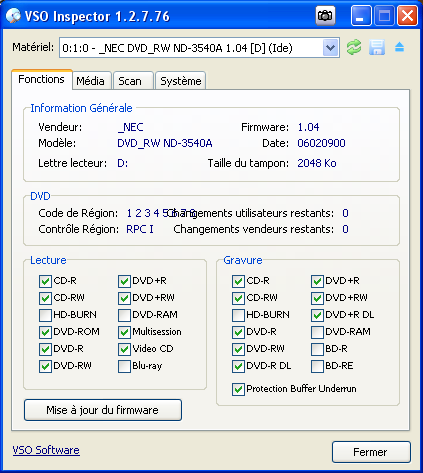423x473 pixels.
Task: Enable Gravure DVD-RAM checkbox
Action: tap(317, 332)
